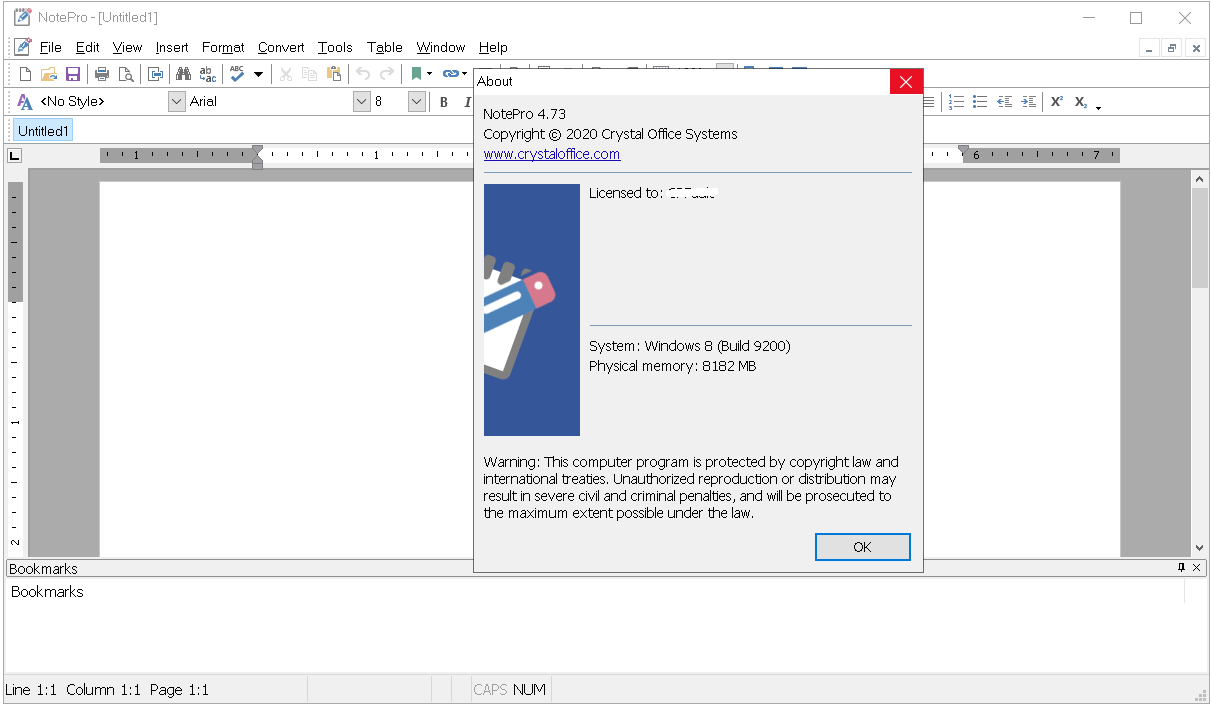Restore the document child window
1211x706 pixels.
click(x=1172, y=48)
